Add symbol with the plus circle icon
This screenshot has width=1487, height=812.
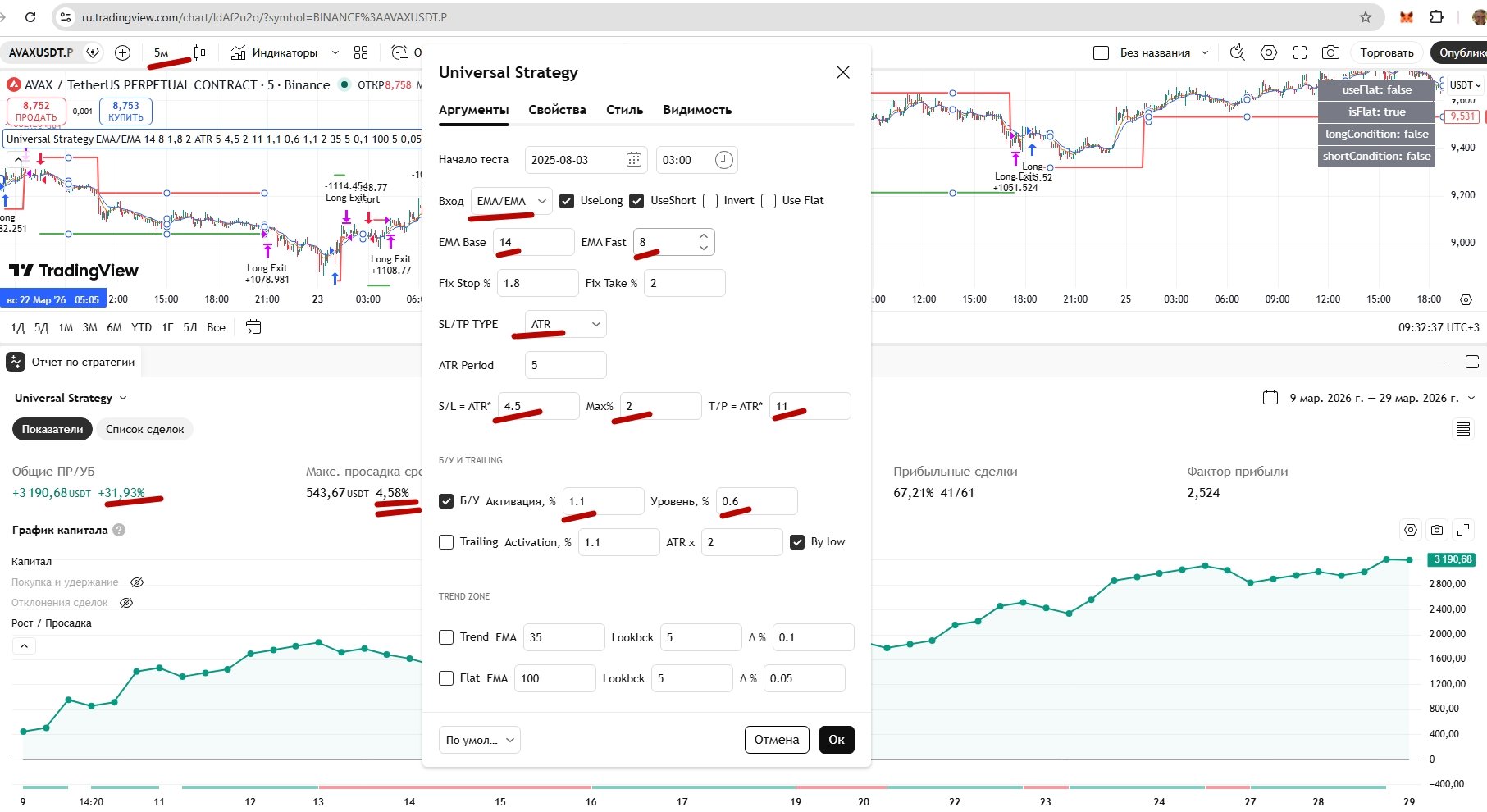click(x=122, y=52)
